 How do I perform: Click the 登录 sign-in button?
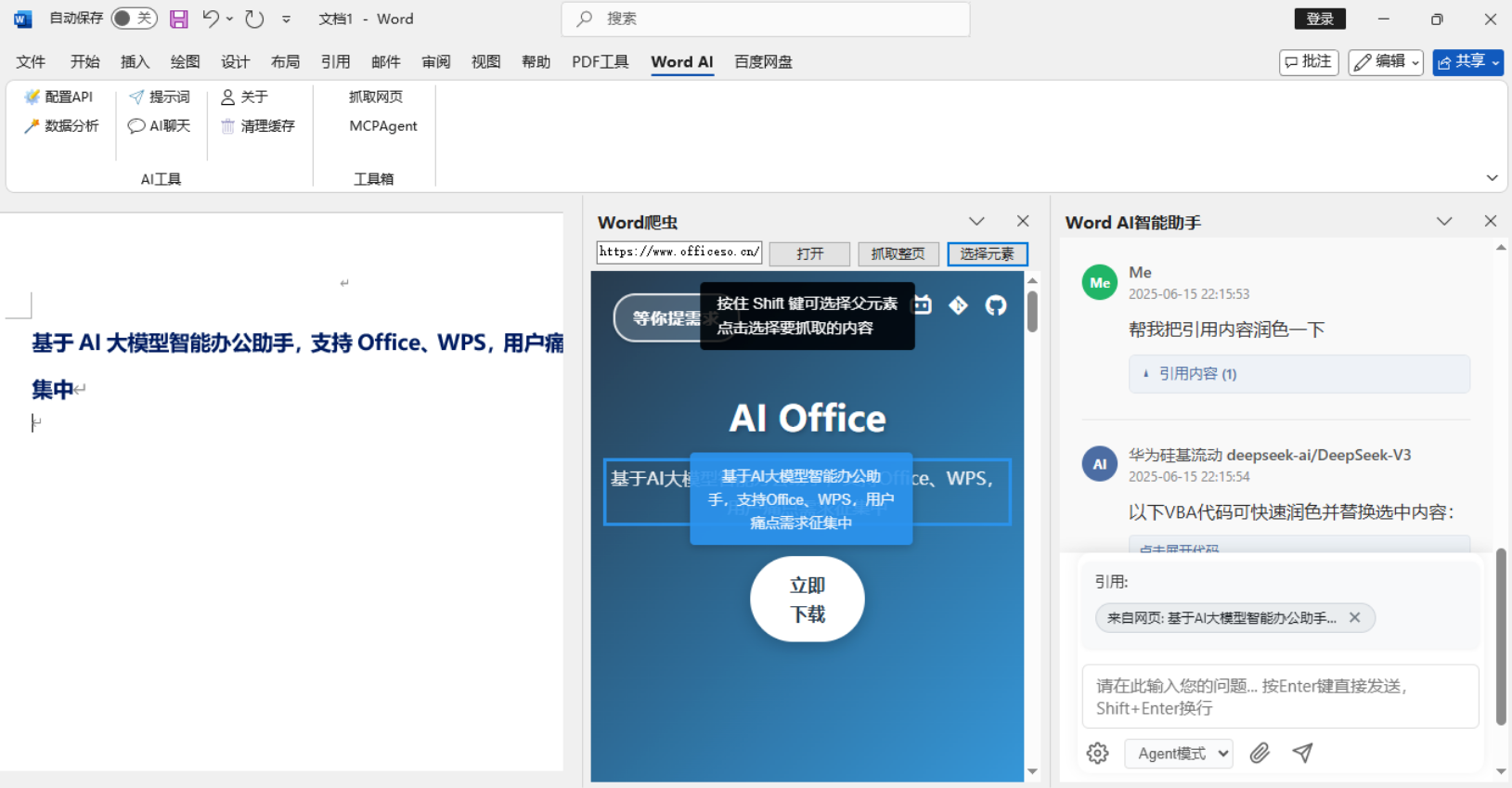pyautogui.click(x=1320, y=19)
